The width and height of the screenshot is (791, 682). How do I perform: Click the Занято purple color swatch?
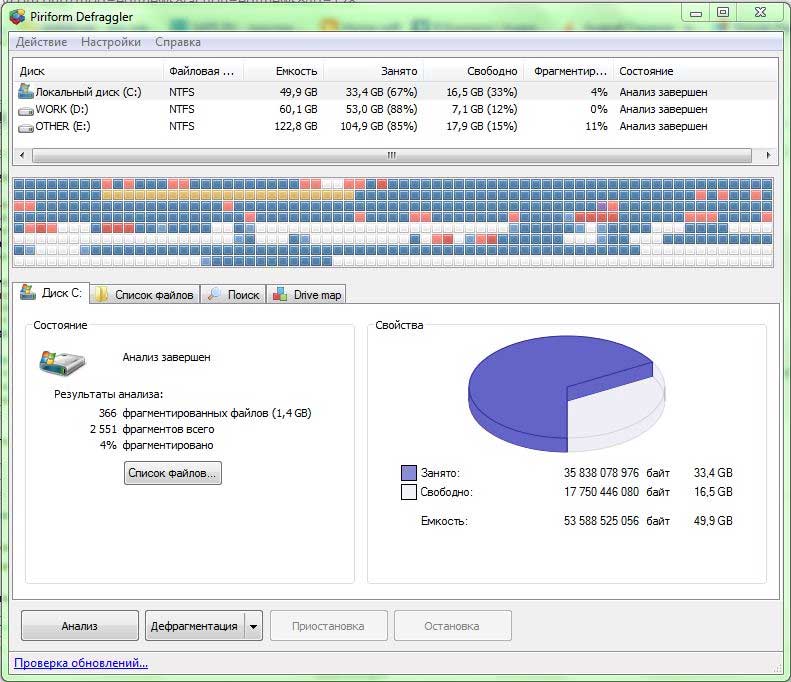pos(409,473)
